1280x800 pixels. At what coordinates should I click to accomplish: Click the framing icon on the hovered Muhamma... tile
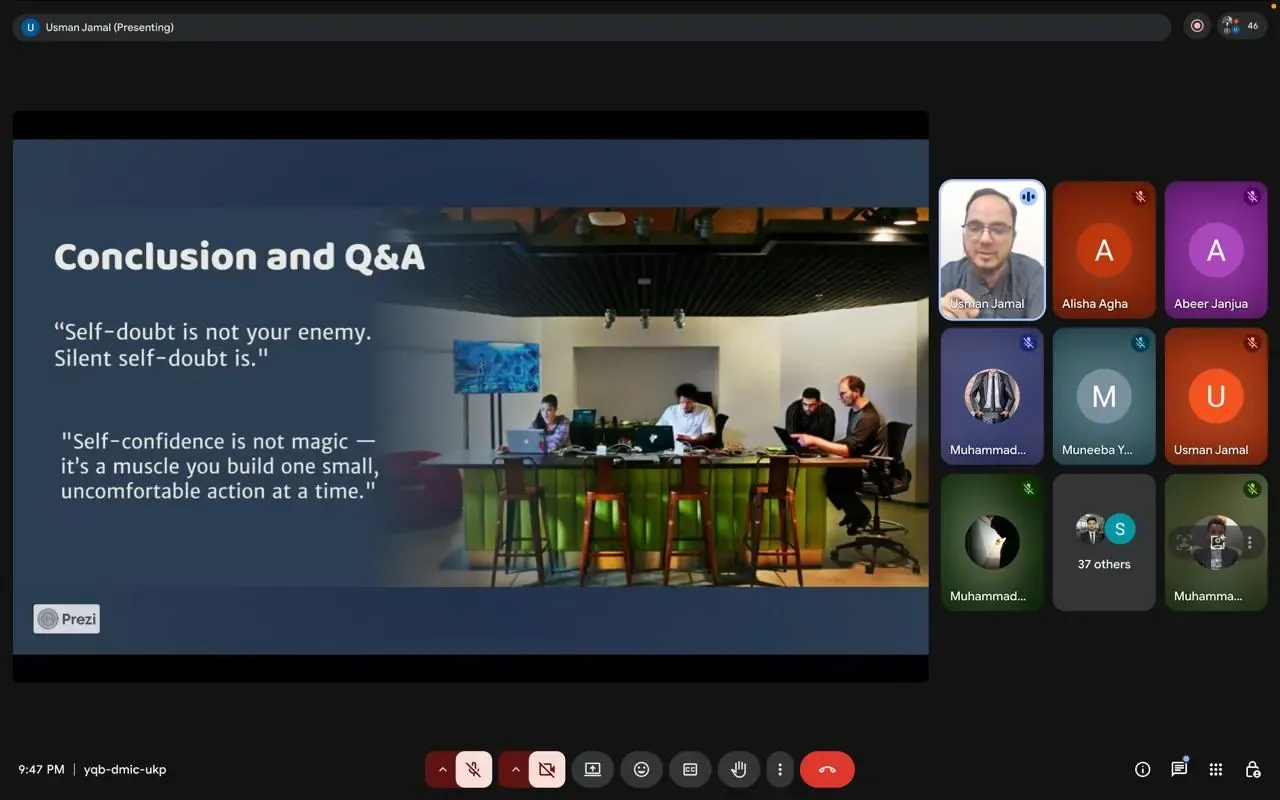coord(1185,542)
